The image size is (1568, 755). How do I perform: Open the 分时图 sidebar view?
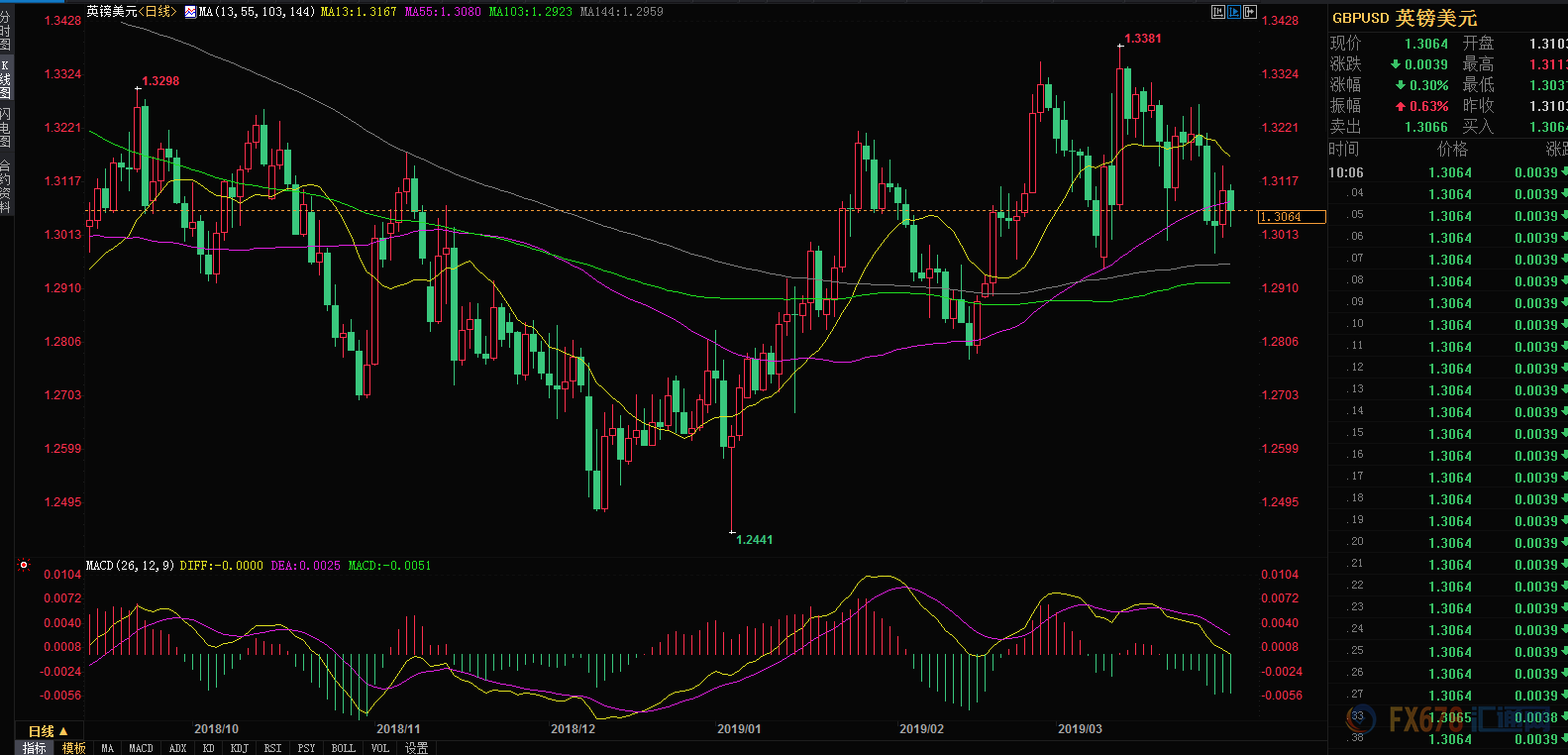(x=6, y=31)
